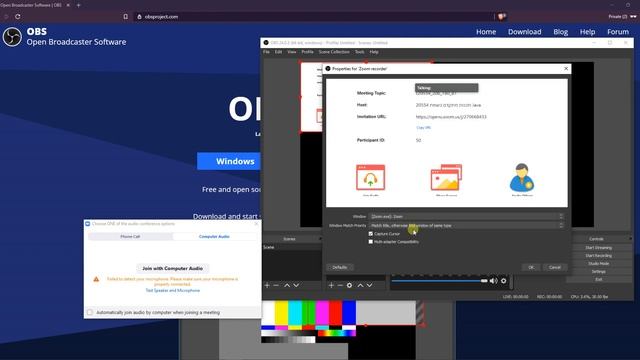
Task: Open the Blog link on the OBS website
Action: click(560, 32)
